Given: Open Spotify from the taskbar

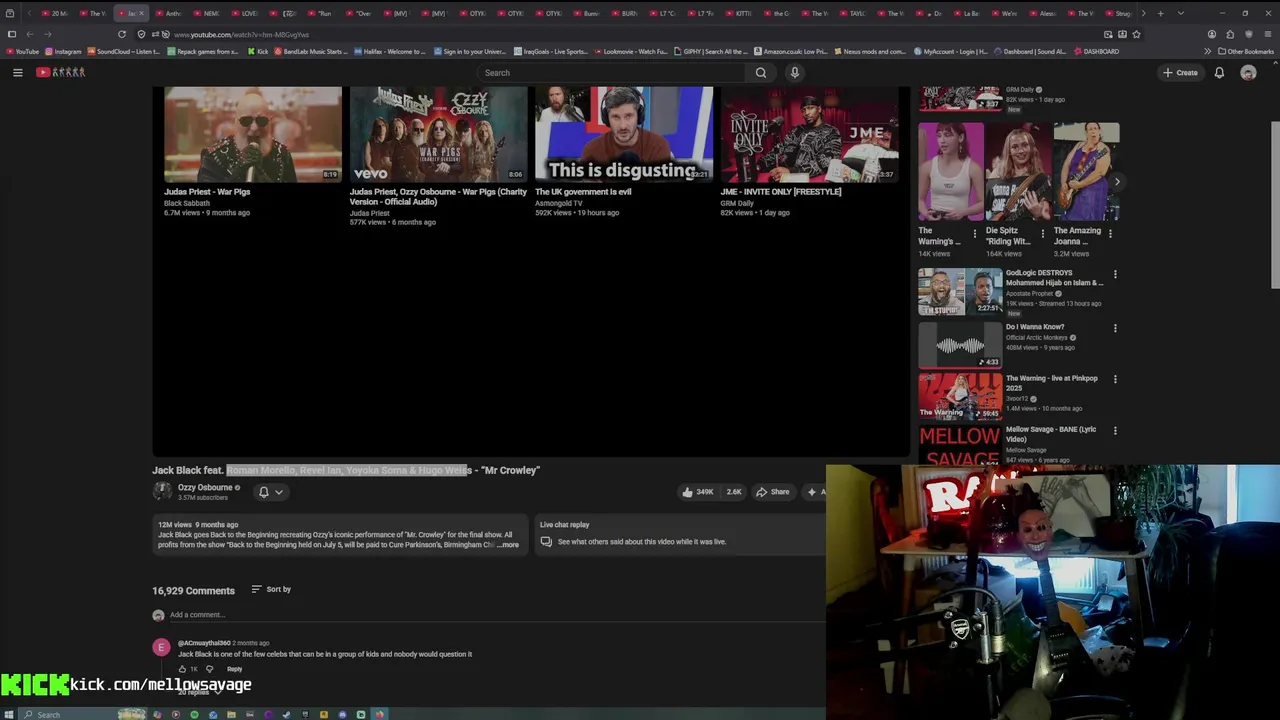Looking at the screenshot, I should point(194,714).
